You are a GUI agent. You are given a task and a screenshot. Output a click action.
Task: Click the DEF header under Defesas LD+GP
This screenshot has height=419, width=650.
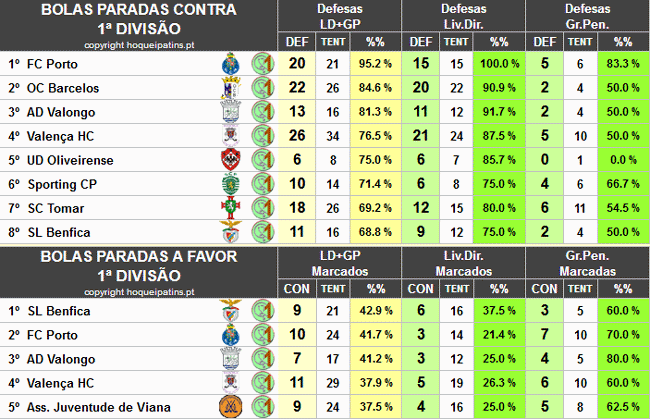tap(296, 41)
